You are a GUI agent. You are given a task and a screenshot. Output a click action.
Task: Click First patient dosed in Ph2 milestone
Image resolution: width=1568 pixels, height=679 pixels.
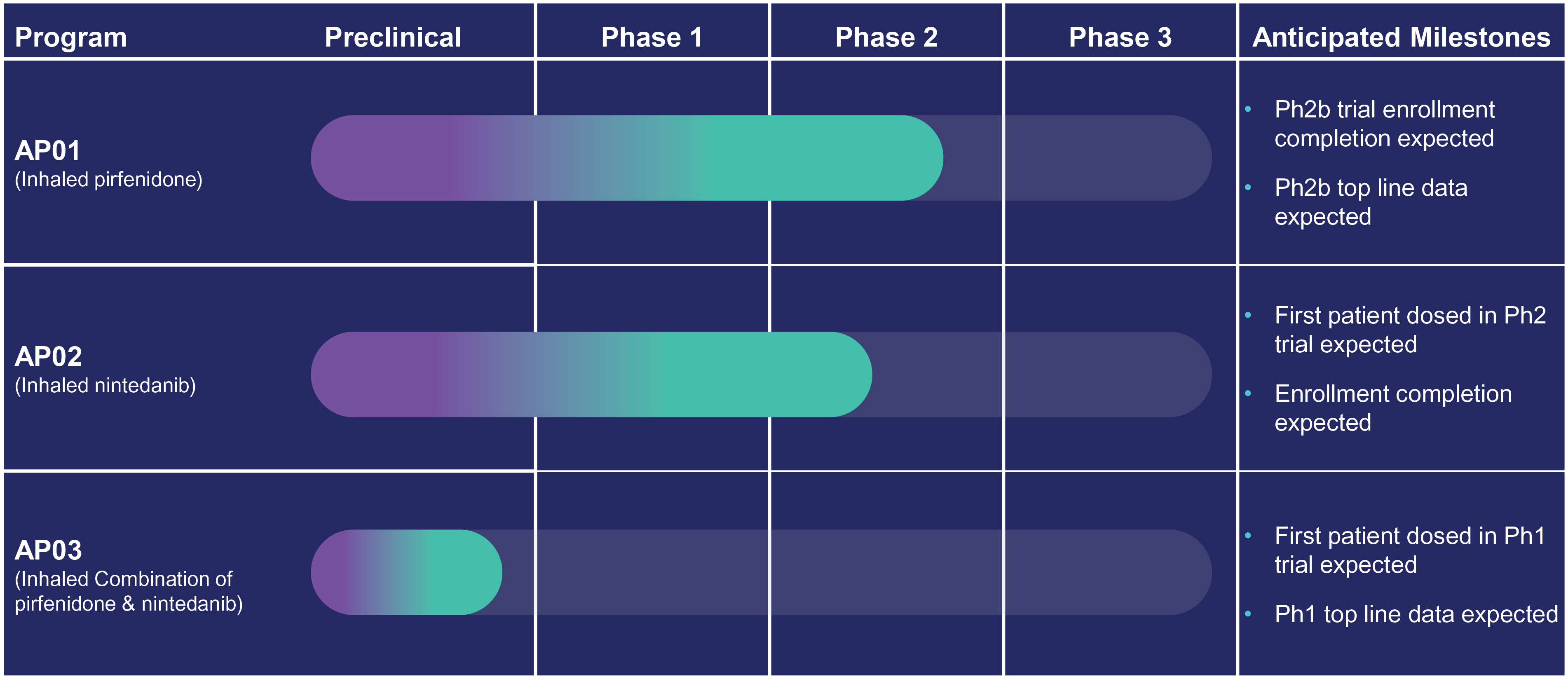(x=1410, y=330)
